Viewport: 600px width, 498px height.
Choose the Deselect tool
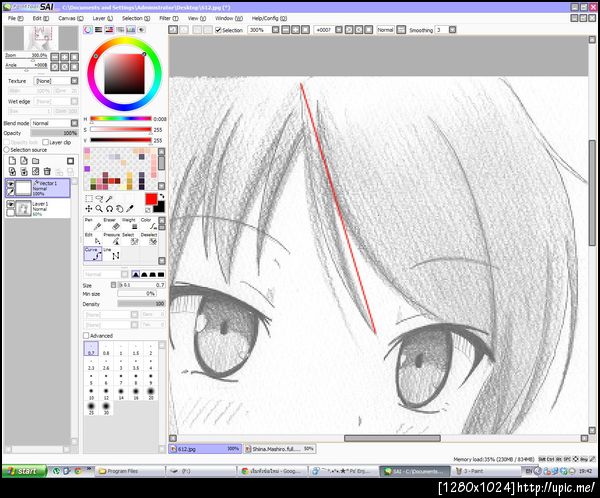pyautogui.click(x=148, y=239)
